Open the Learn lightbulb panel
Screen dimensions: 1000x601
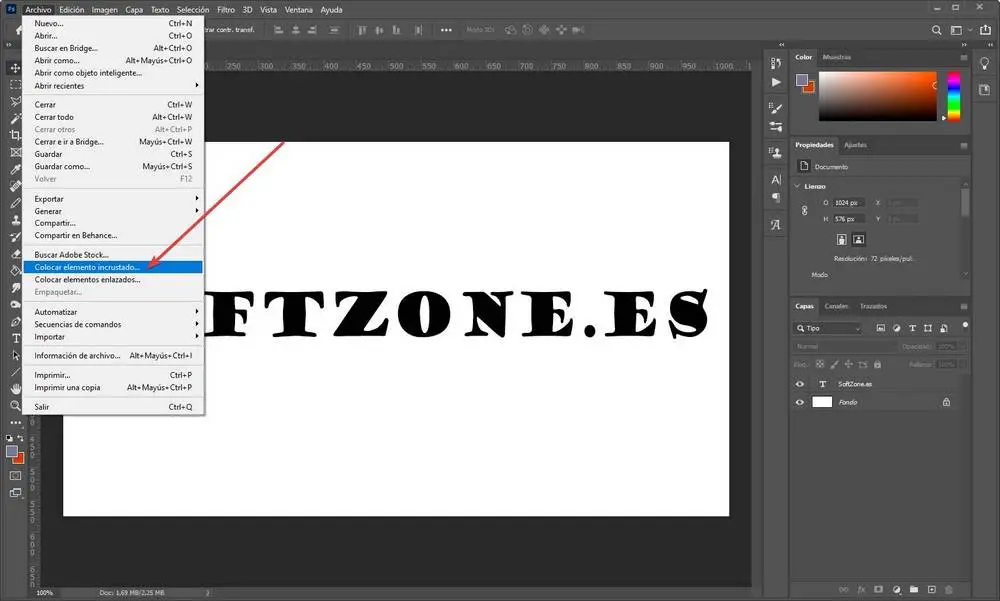985,63
